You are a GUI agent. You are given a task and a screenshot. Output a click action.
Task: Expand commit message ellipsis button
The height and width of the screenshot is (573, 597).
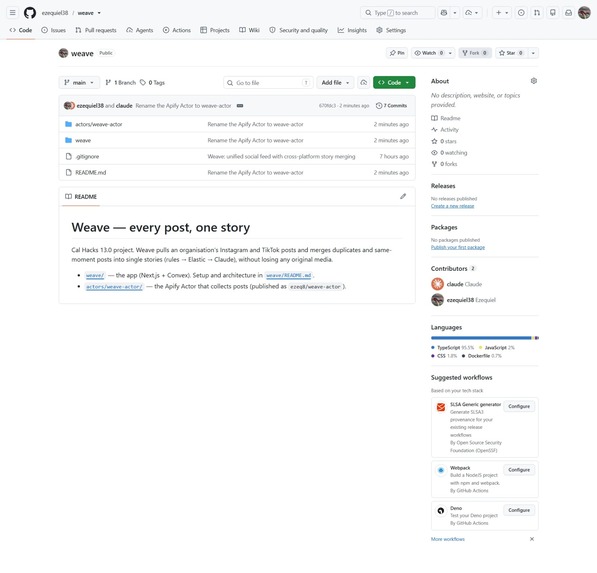click(x=240, y=106)
